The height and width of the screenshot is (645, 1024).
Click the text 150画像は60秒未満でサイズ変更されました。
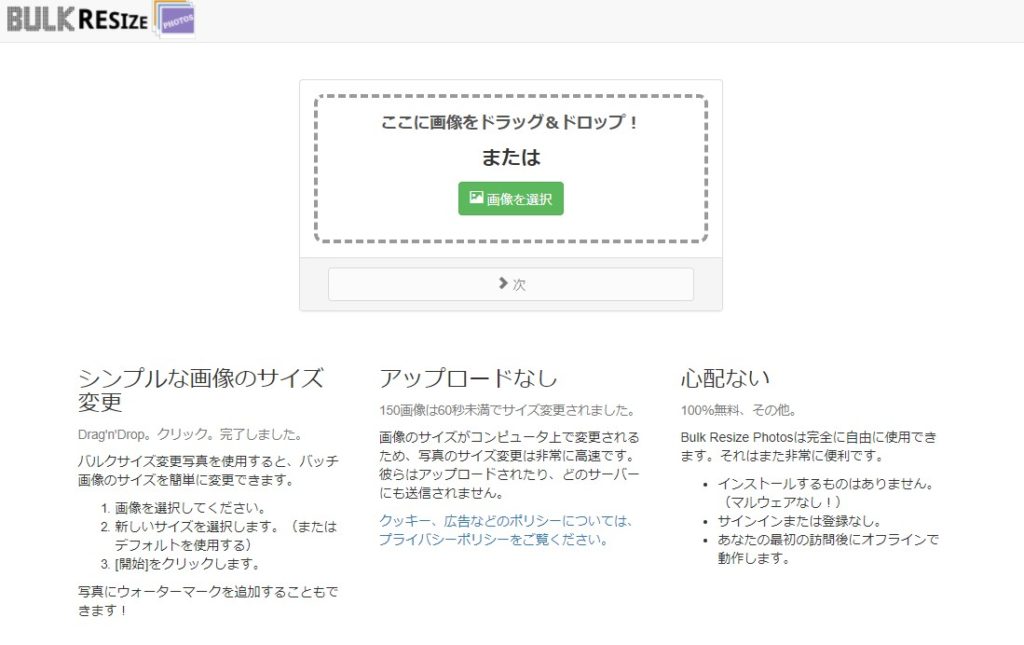point(507,411)
